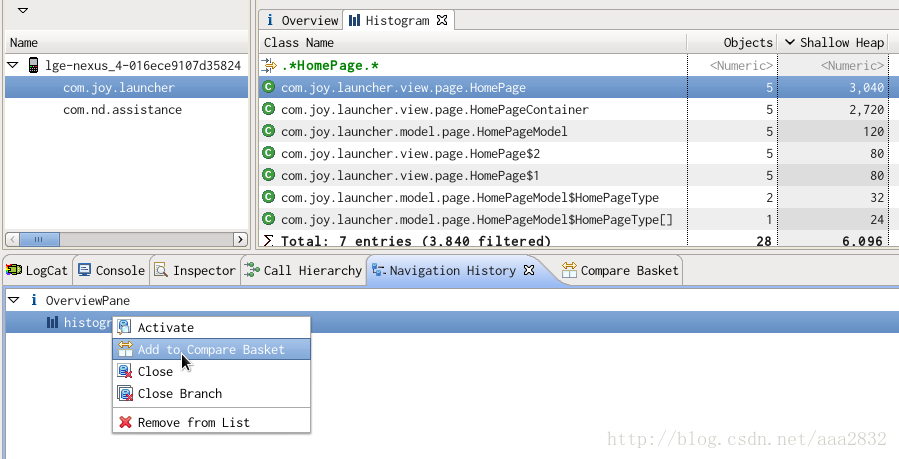Click the Call Hierarchy tree icon
The width and height of the screenshot is (899, 459).
click(x=252, y=270)
